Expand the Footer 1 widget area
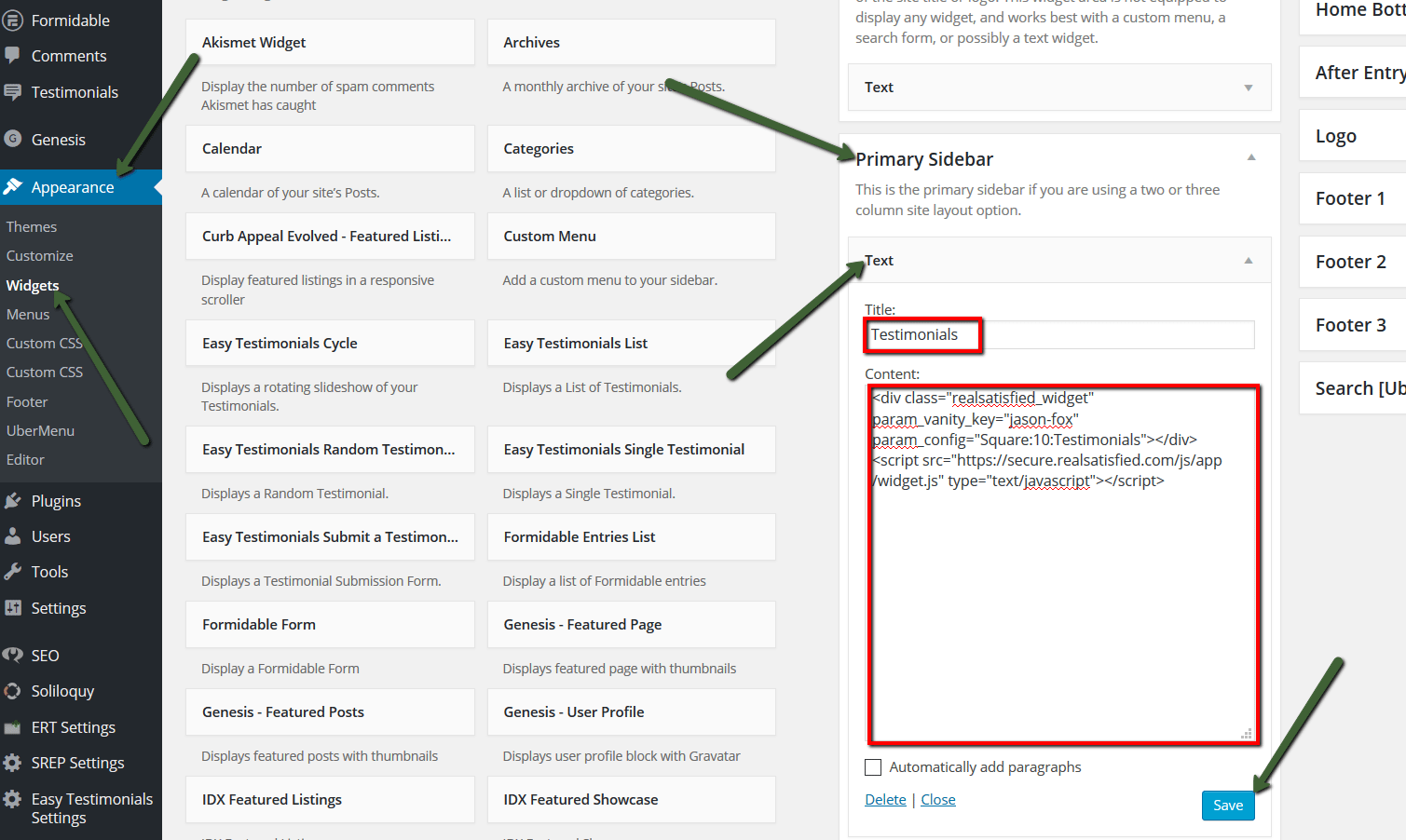Screen dimensions: 1406x840 (x=1353, y=198)
